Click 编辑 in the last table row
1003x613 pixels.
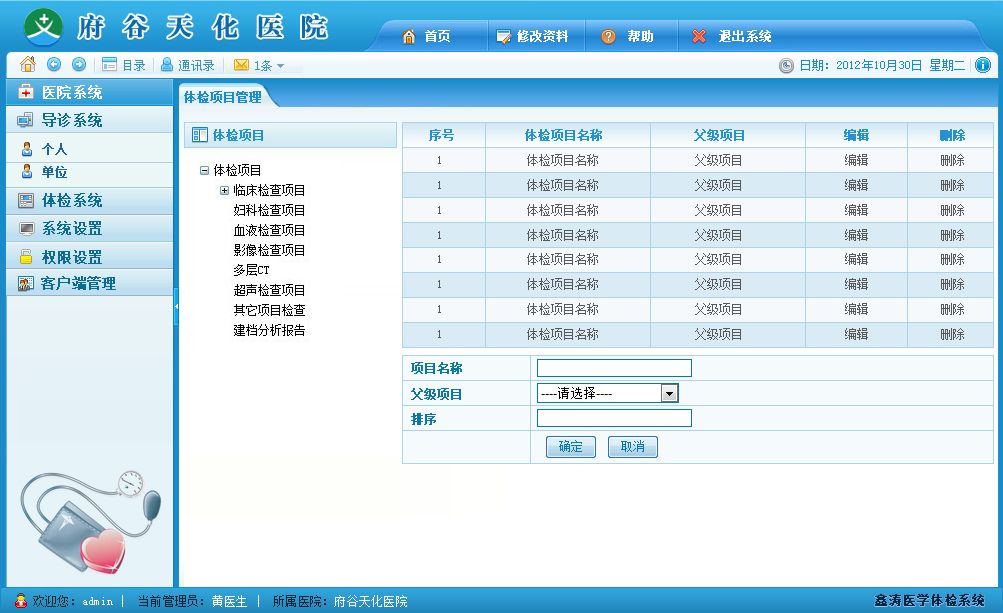(856, 334)
